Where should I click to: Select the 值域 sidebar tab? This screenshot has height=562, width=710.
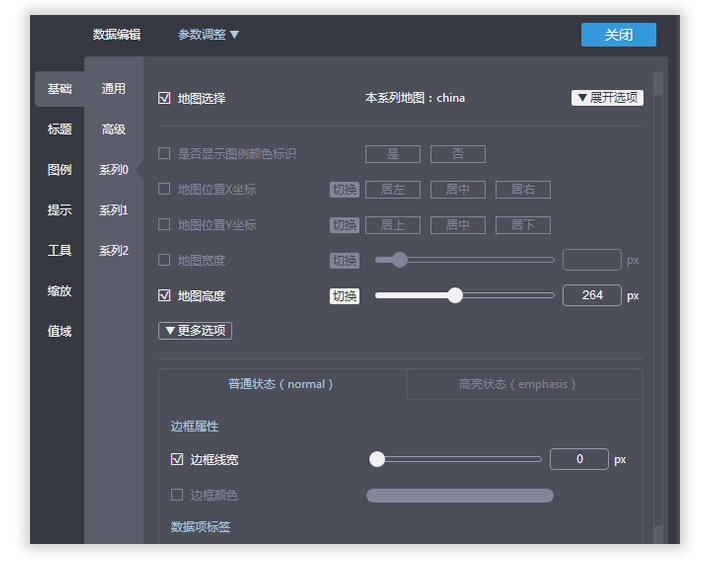point(60,331)
